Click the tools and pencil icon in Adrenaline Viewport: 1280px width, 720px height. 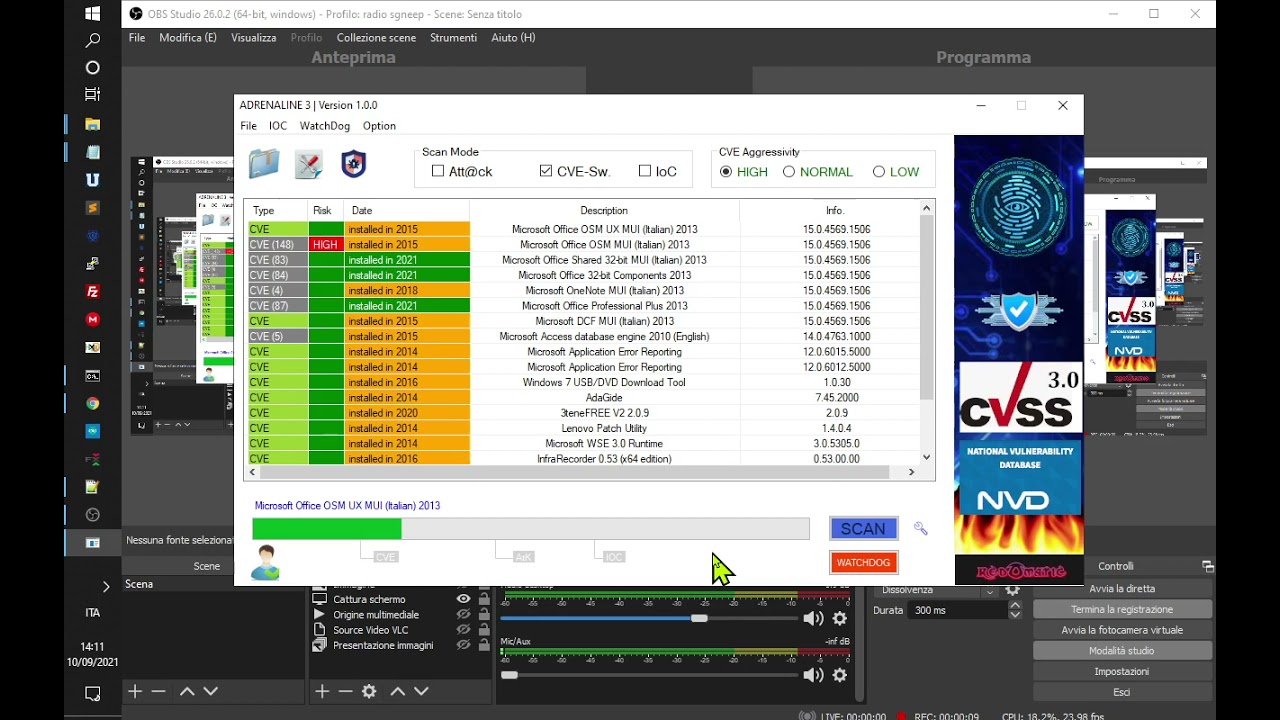(308, 164)
